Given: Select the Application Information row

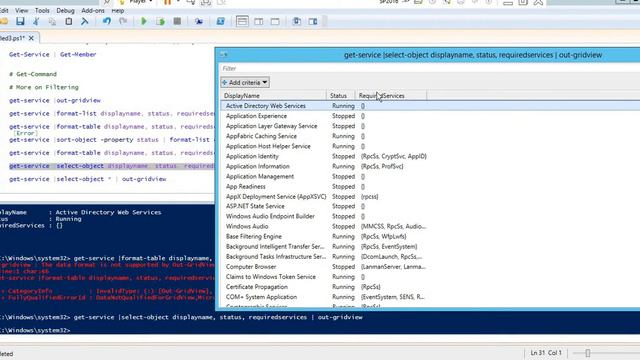Looking at the screenshot, I should pos(430,167).
